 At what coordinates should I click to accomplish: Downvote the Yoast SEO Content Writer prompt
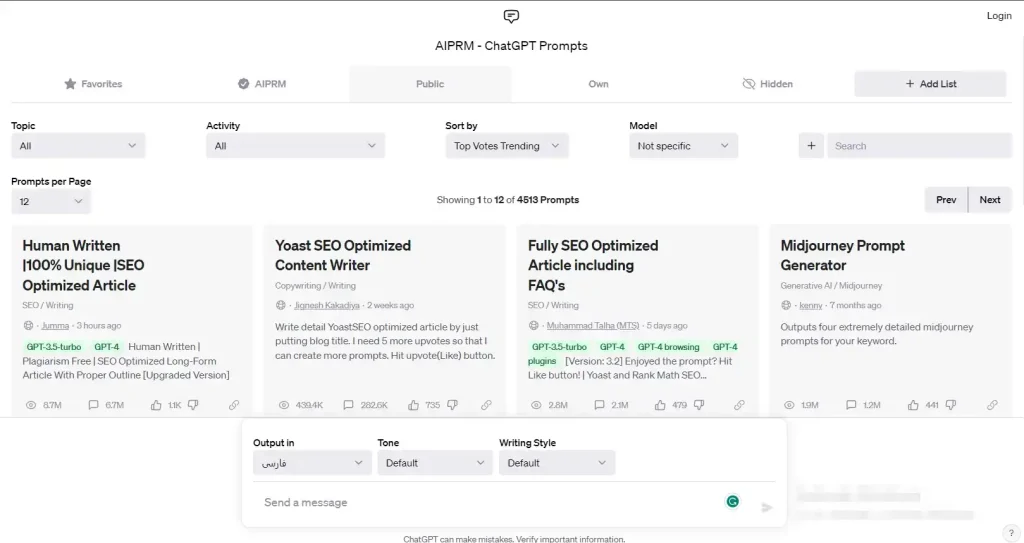[453, 405]
